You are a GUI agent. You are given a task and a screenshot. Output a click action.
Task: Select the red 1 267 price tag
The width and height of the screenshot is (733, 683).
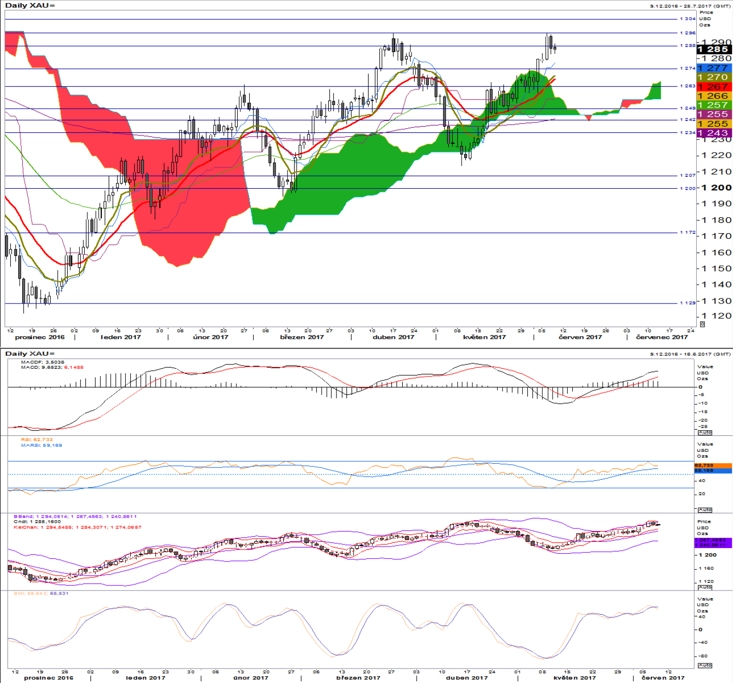(x=714, y=87)
